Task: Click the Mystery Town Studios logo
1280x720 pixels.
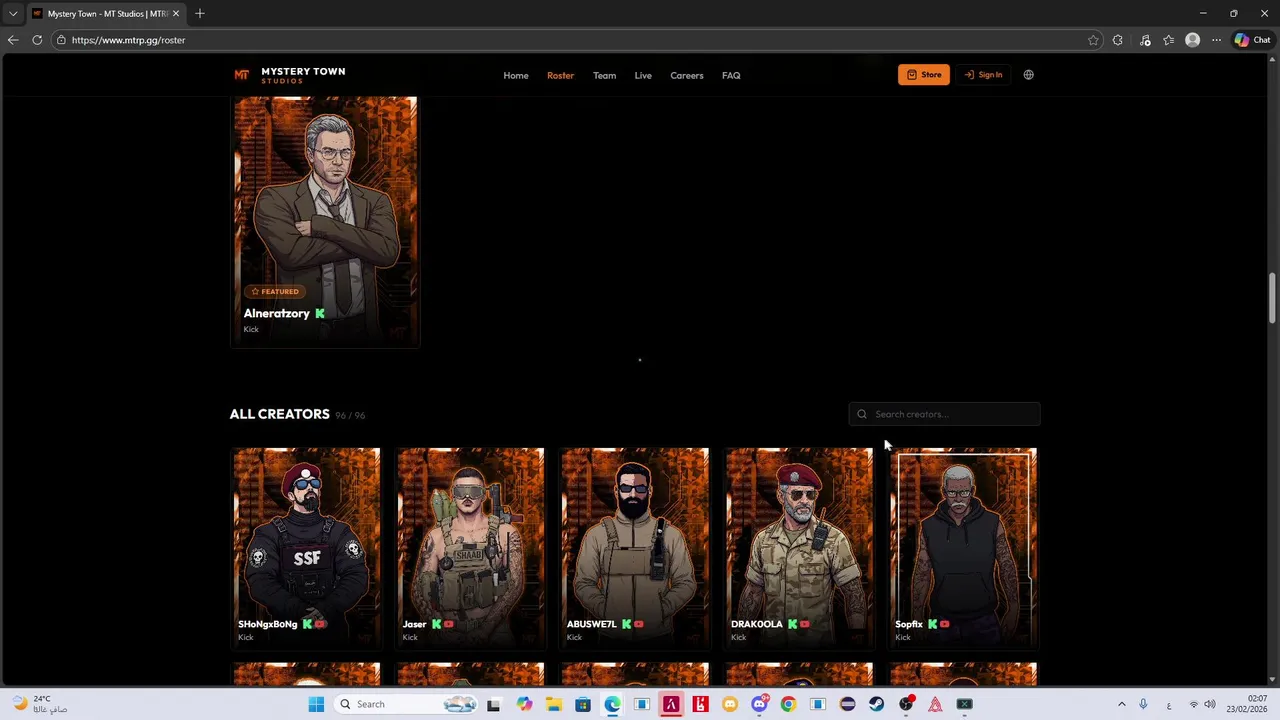Action: (289, 75)
